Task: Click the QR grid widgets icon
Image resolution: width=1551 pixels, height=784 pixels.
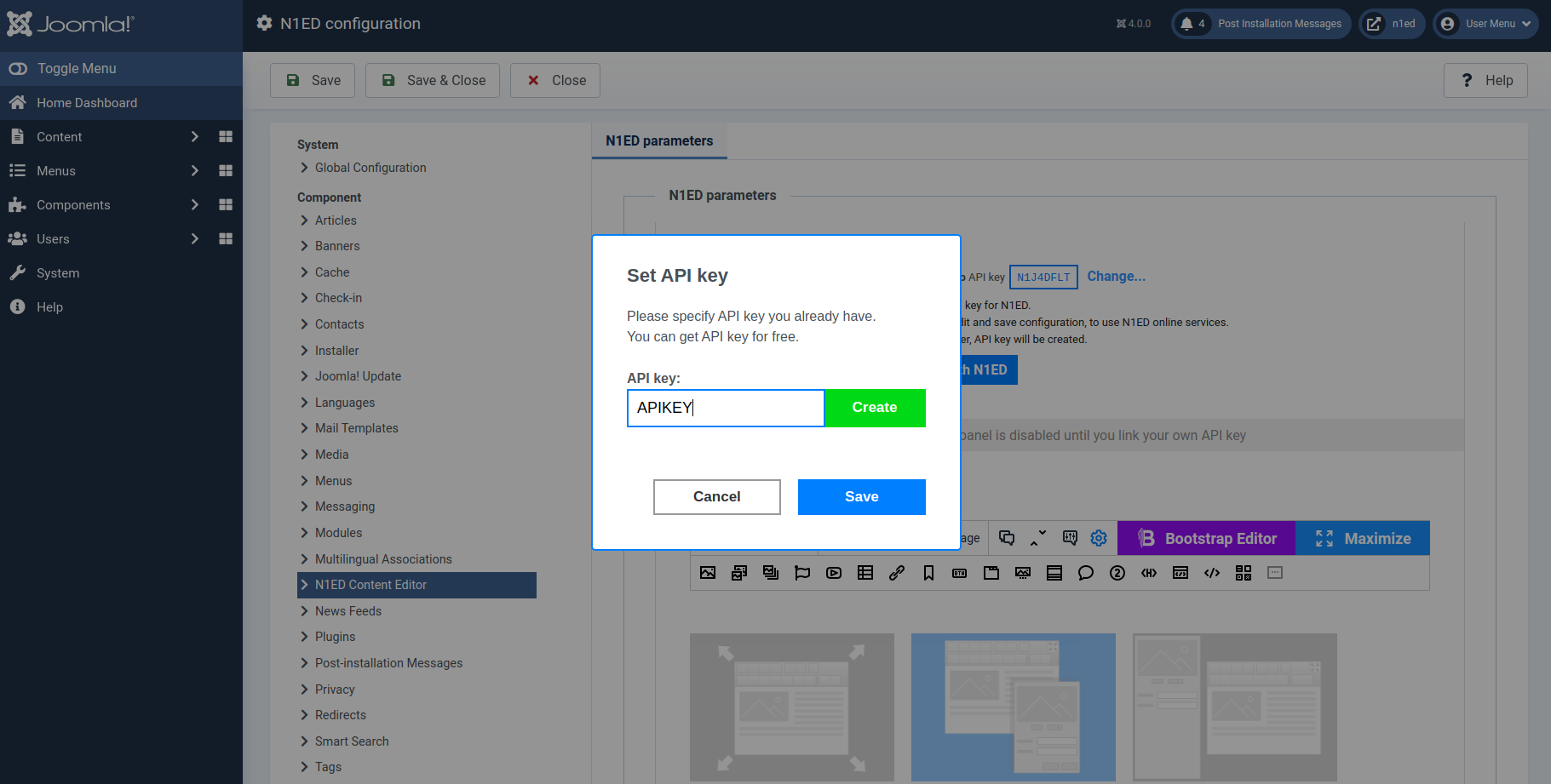Action: [1244, 573]
